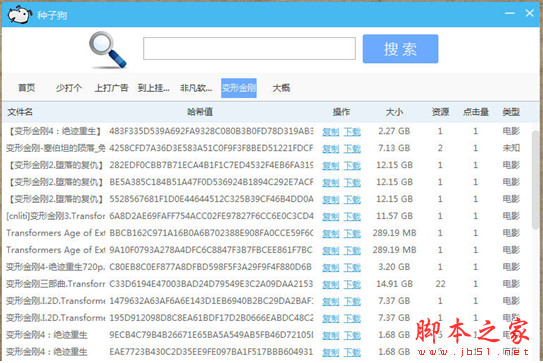Select file name 变形金刚三部曲.Transforr

point(56,284)
